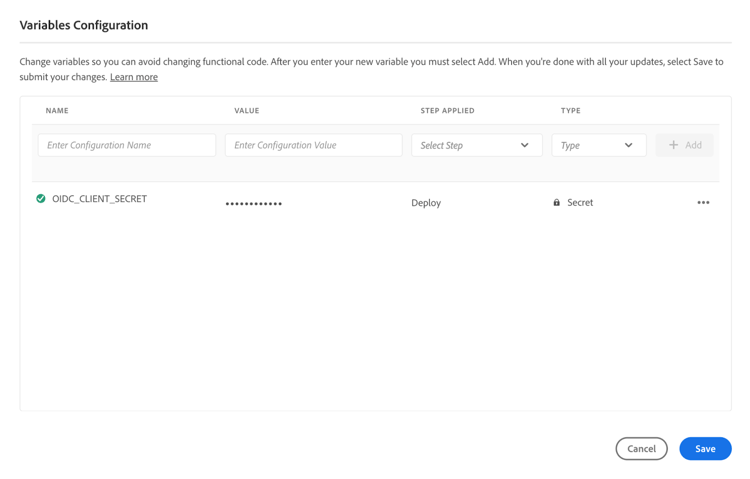The height and width of the screenshot is (479, 750).
Task: Click the green checkmark status icon
Action: point(41,199)
